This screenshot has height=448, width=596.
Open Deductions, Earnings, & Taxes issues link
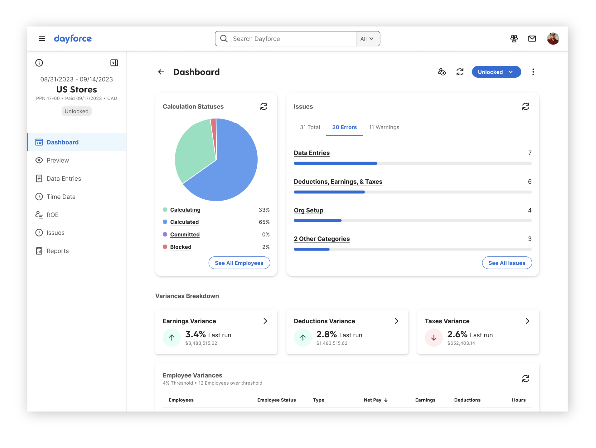pyautogui.click(x=338, y=182)
